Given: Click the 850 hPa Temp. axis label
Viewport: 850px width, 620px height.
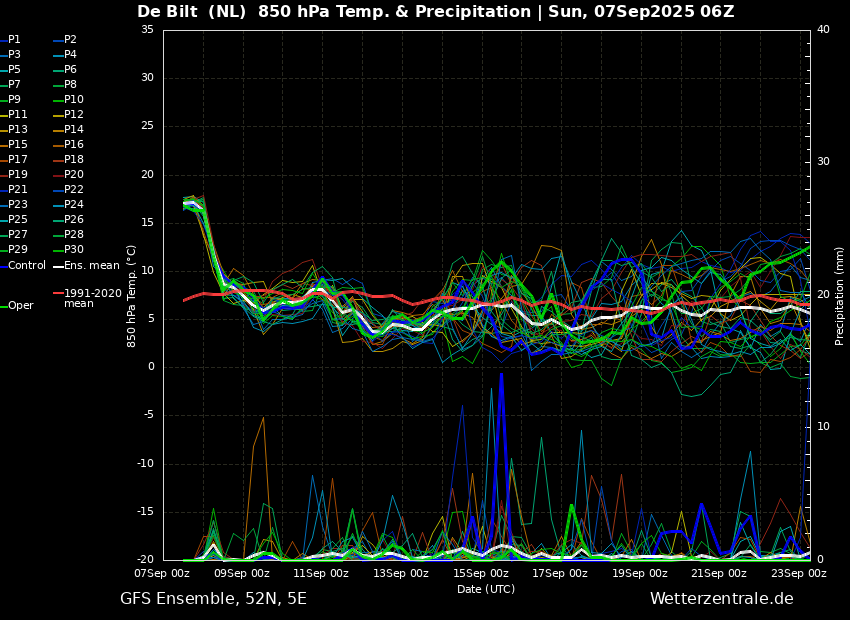Looking at the screenshot, I should pos(132,296).
